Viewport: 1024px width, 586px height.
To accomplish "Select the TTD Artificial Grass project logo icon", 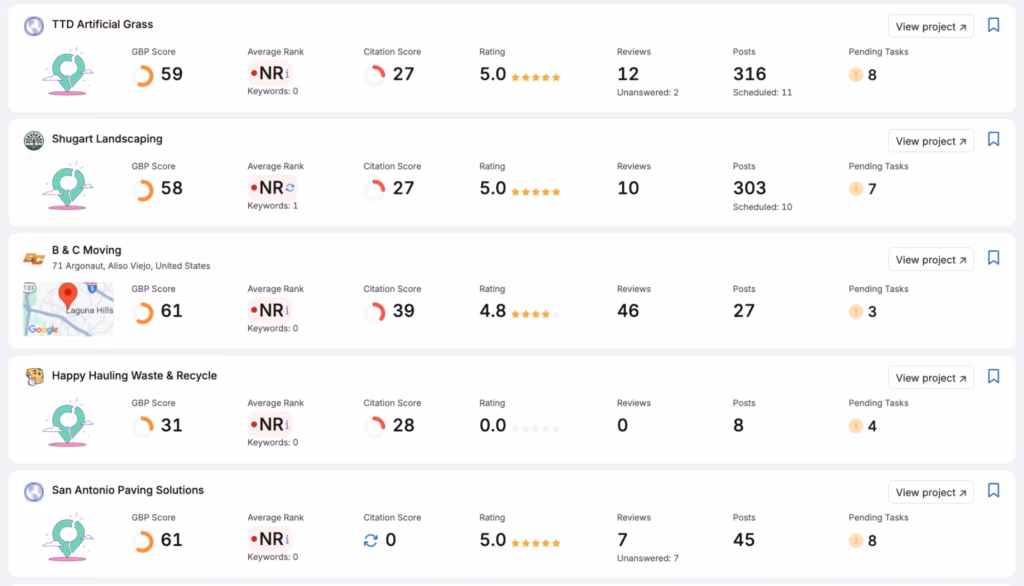I will point(32,24).
